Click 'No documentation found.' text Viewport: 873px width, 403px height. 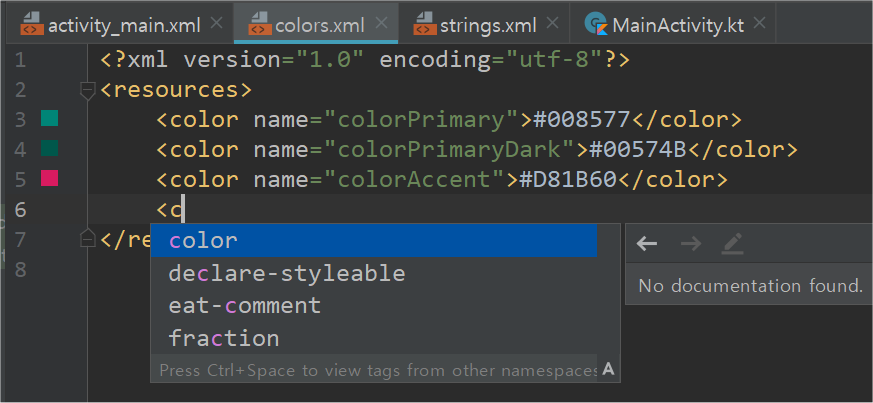[750, 286]
